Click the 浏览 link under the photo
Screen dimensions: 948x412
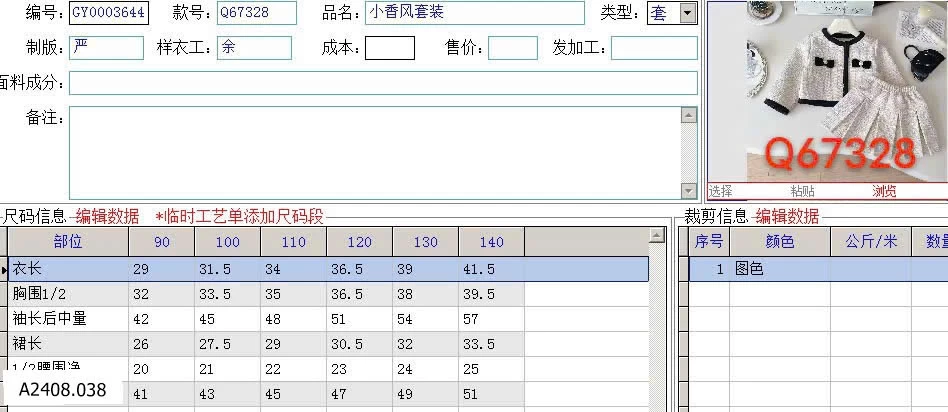point(884,191)
